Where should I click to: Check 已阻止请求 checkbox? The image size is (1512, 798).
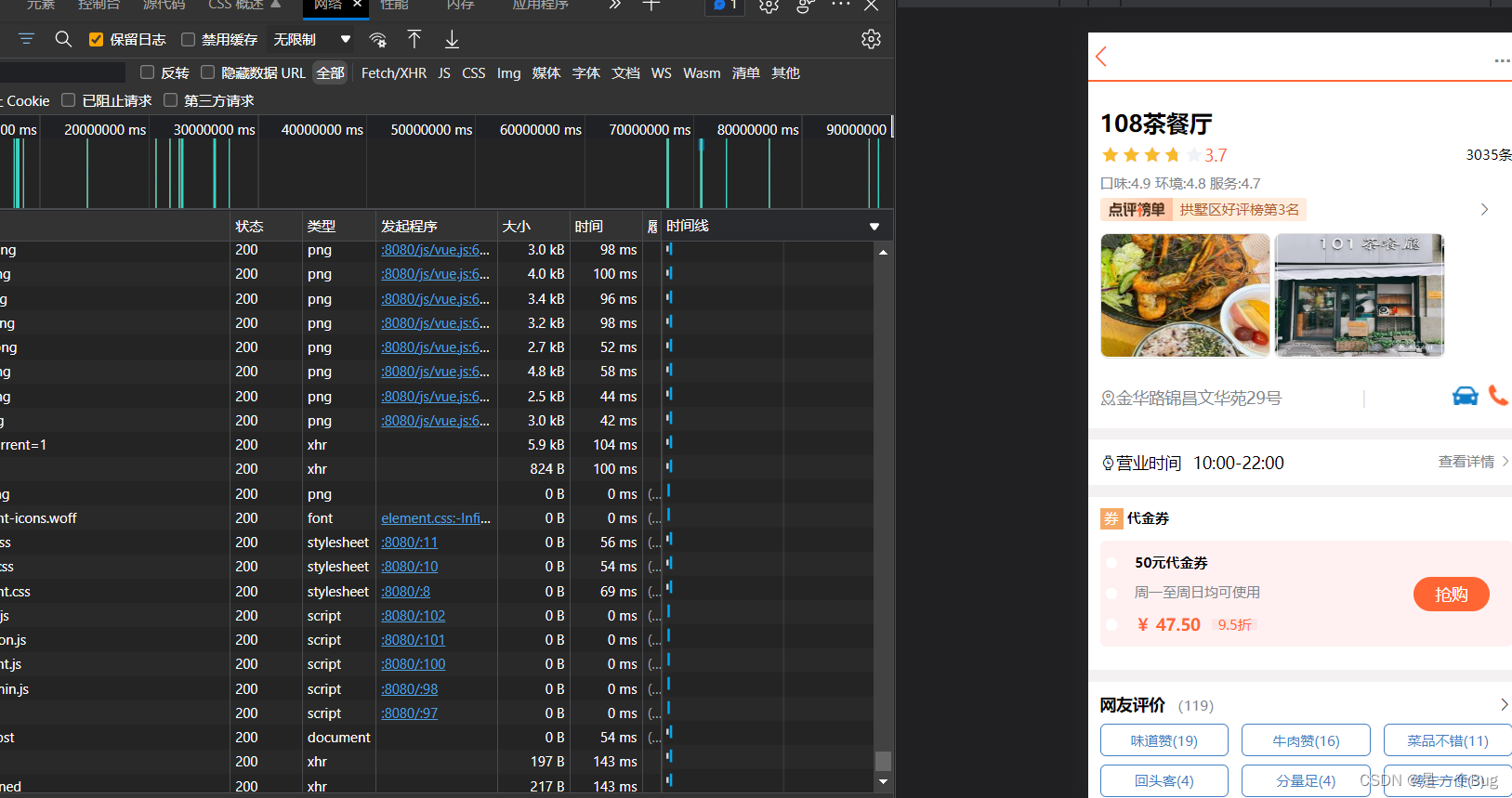click(68, 100)
